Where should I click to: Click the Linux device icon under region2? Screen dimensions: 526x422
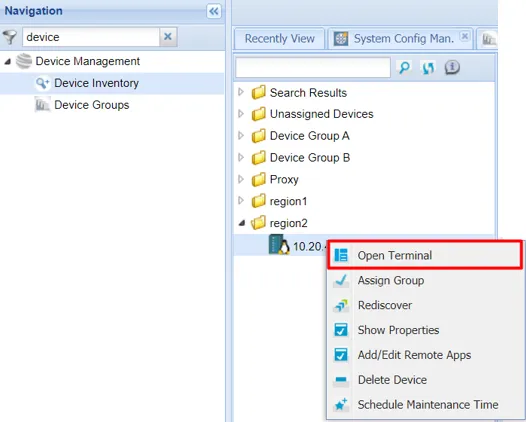(x=279, y=245)
